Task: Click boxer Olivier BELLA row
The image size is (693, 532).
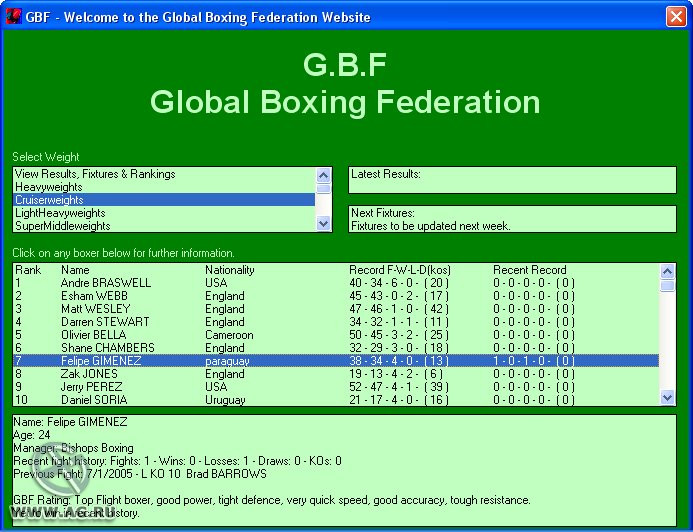Action: (336, 335)
